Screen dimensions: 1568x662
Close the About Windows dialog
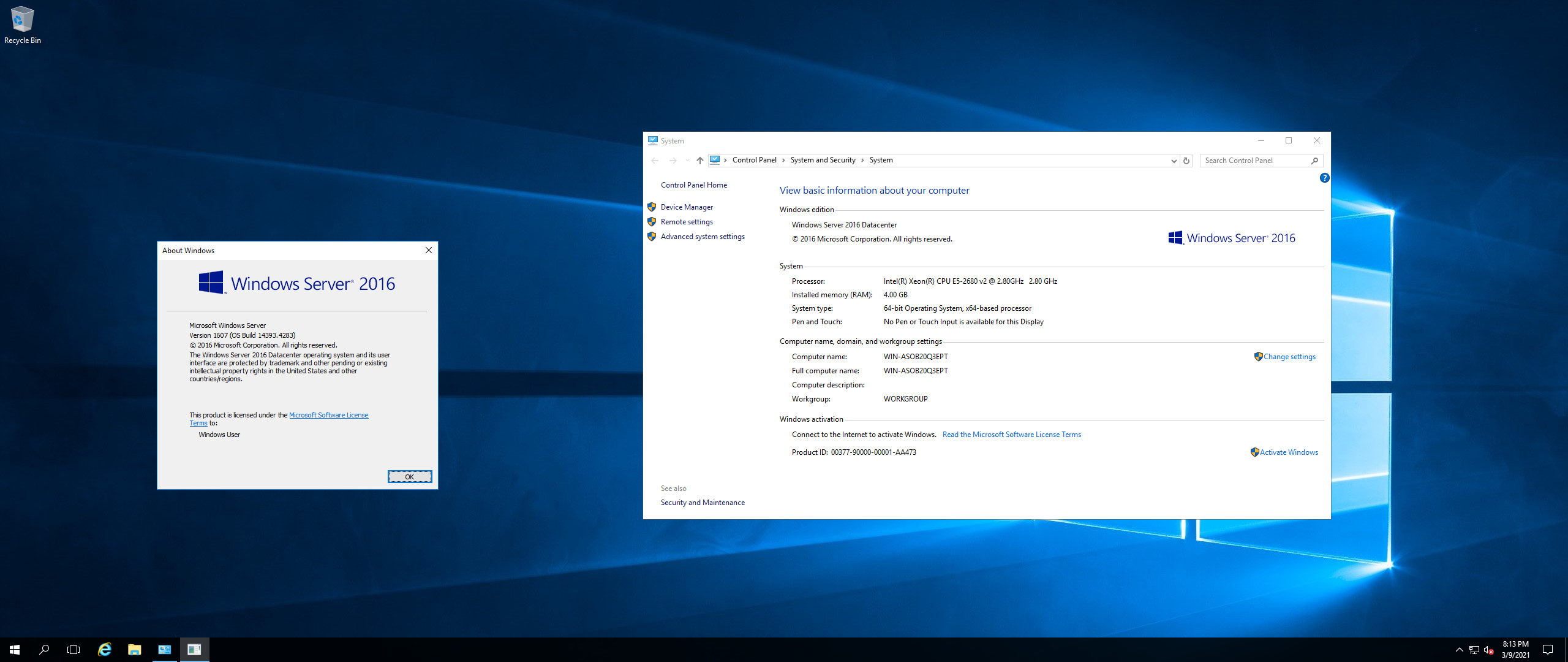coord(429,250)
